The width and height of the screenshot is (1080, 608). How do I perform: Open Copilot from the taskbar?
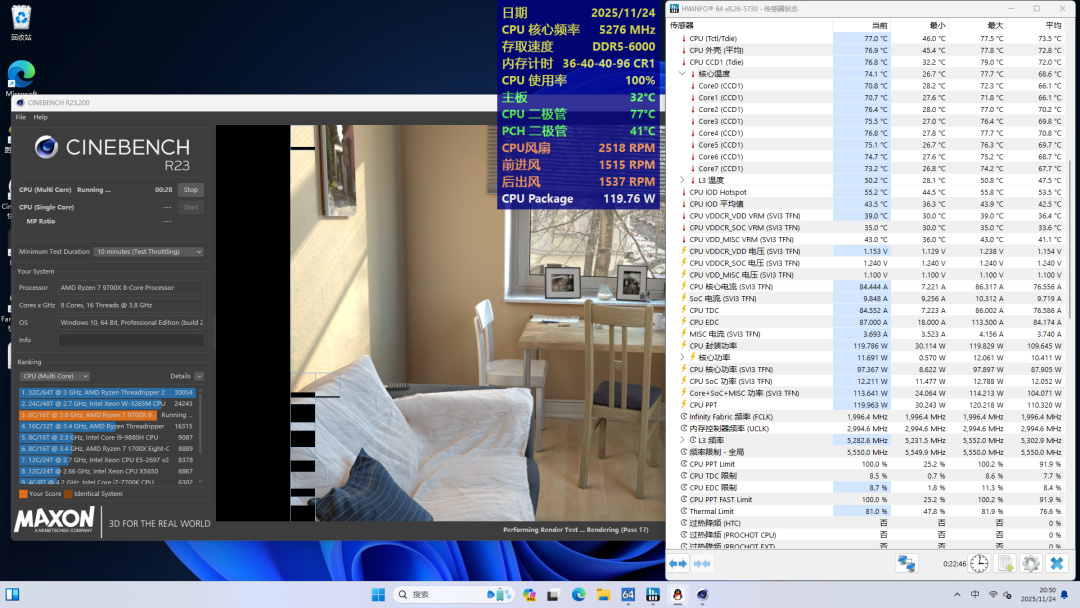pyautogui.click(x=529, y=594)
